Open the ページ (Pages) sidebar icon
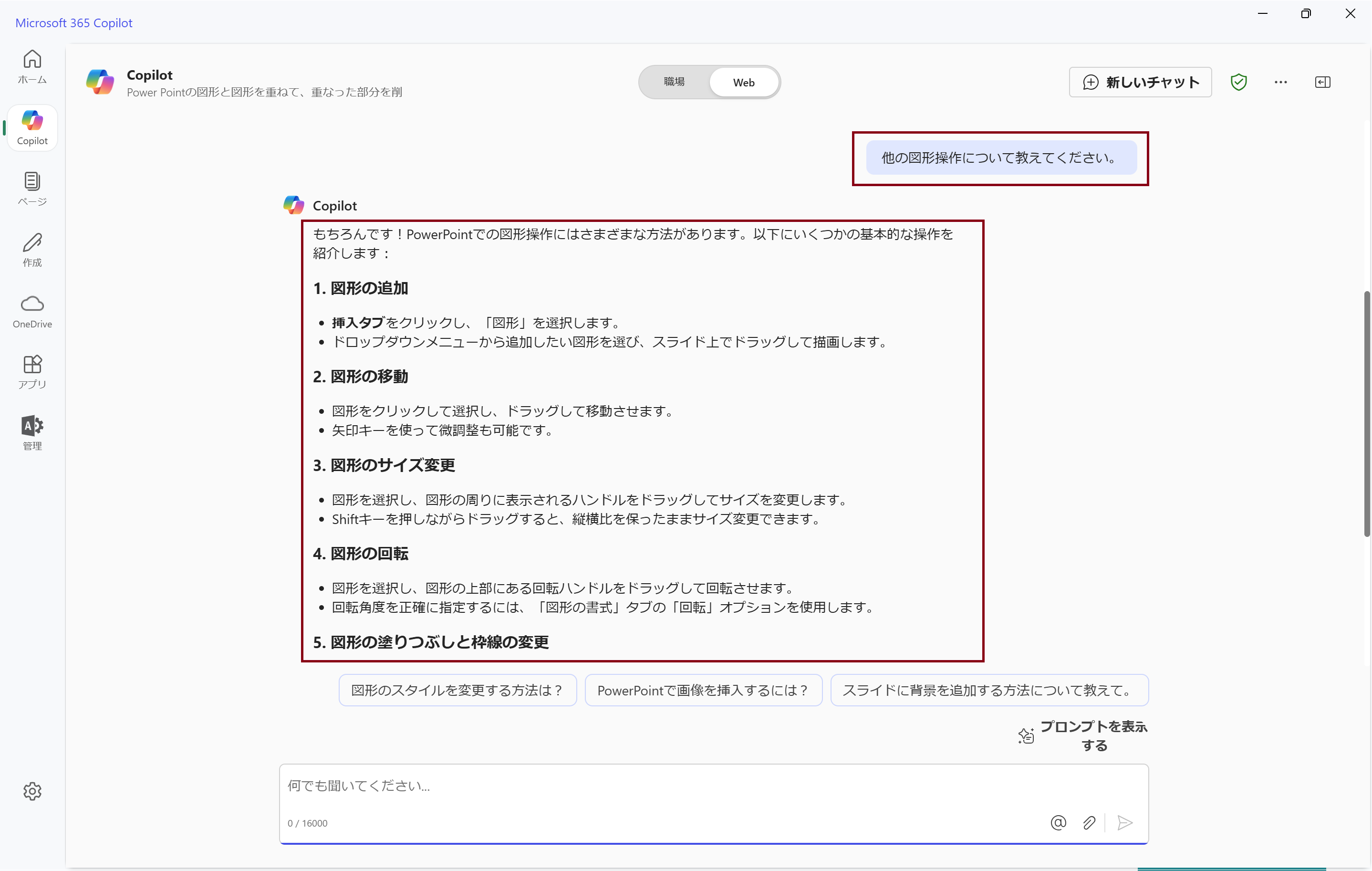1372x871 pixels. 32,189
